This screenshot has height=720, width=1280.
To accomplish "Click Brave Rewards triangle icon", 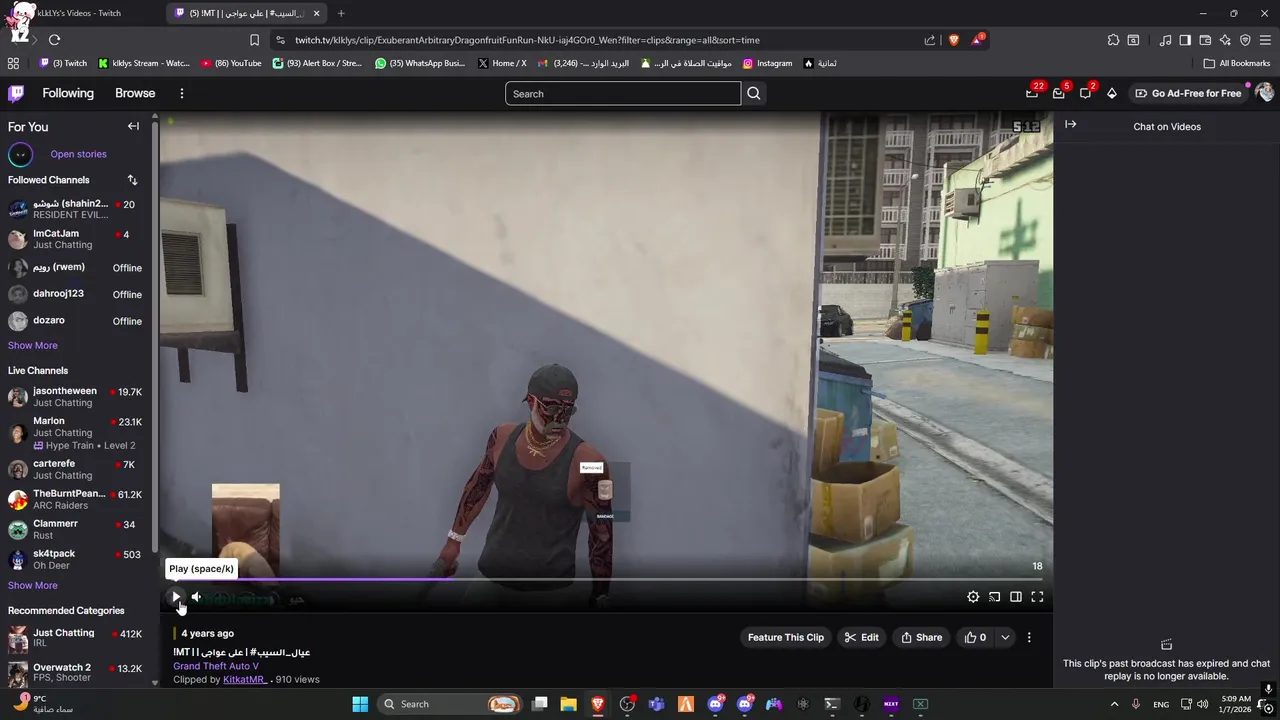I will point(977,40).
